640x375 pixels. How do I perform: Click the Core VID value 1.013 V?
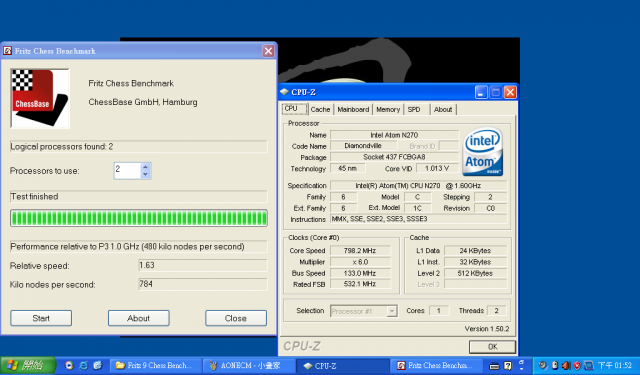point(437,168)
